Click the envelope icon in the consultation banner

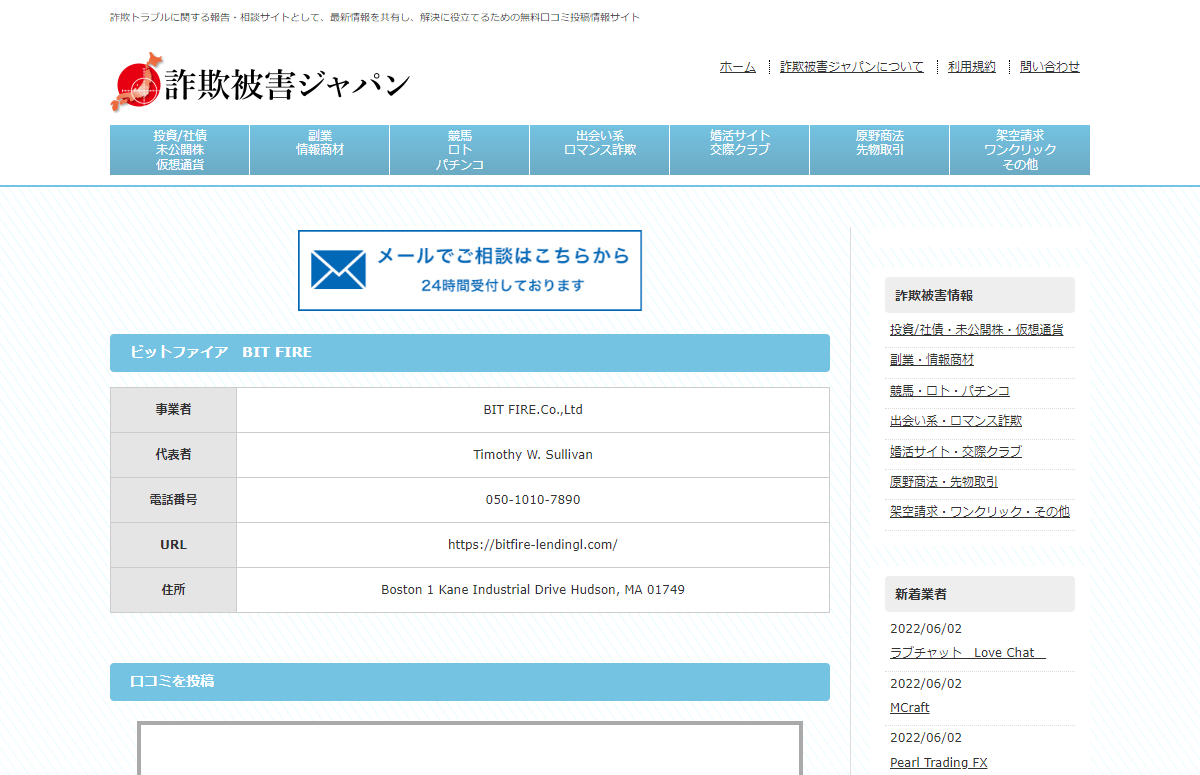tap(339, 270)
